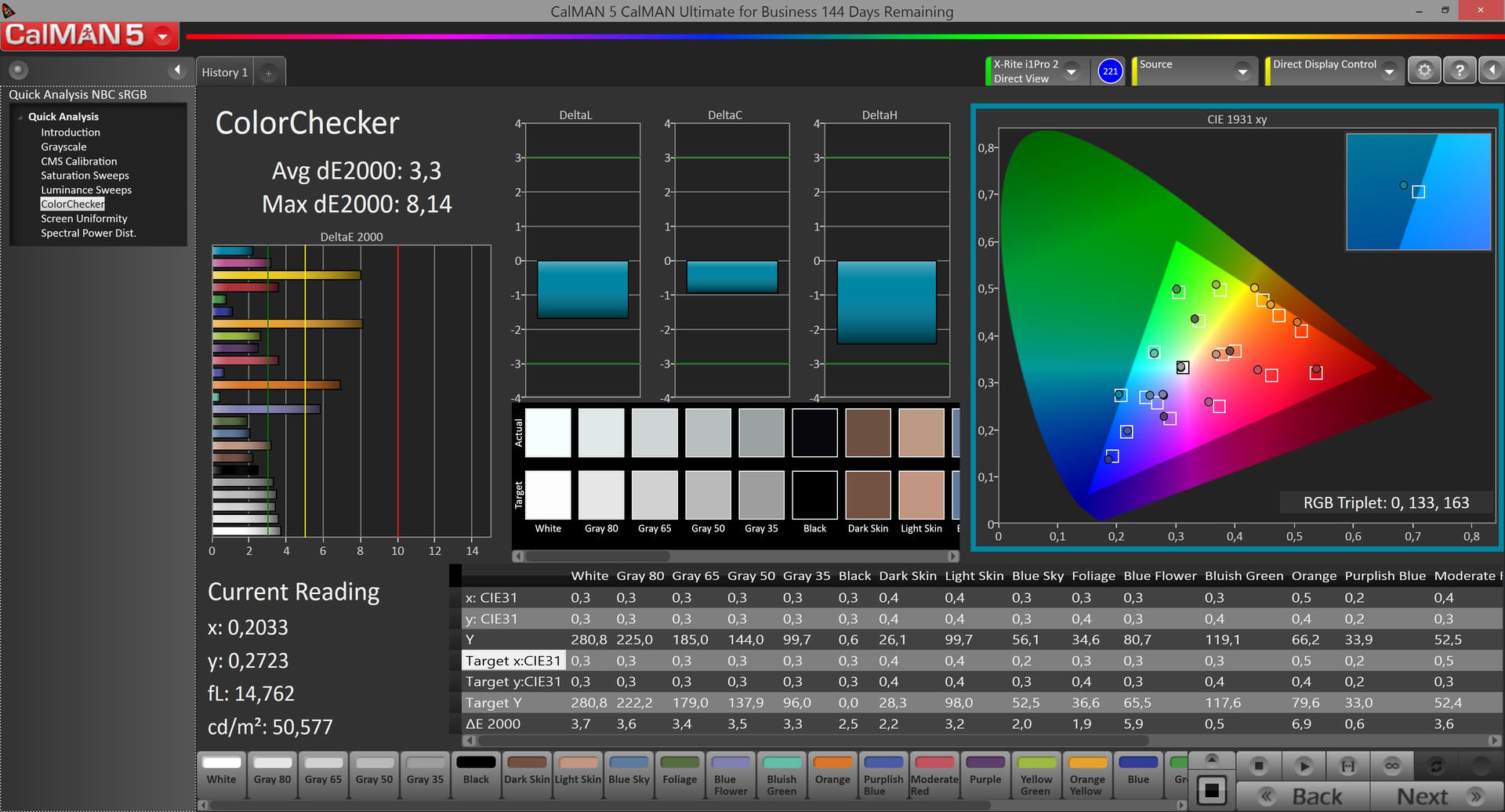Open the X-Rite i1Pro 2 meter dropdown
1505x812 pixels.
[x=1072, y=71]
